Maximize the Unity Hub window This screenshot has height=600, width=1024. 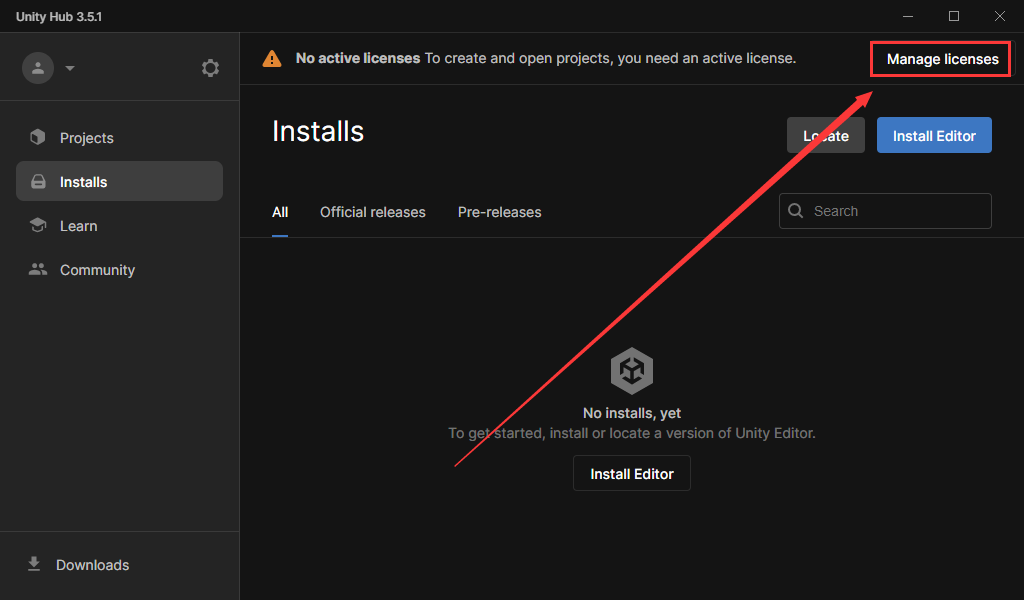point(953,16)
